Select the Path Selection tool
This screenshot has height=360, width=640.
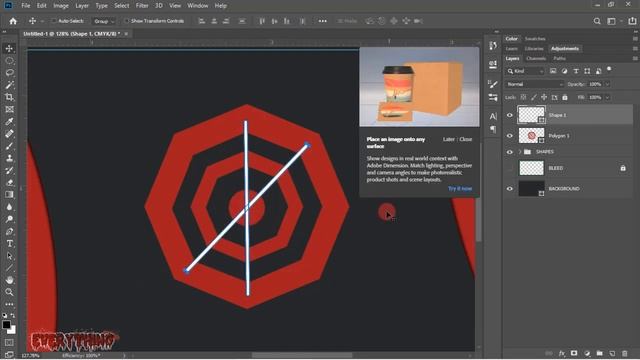(9, 256)
